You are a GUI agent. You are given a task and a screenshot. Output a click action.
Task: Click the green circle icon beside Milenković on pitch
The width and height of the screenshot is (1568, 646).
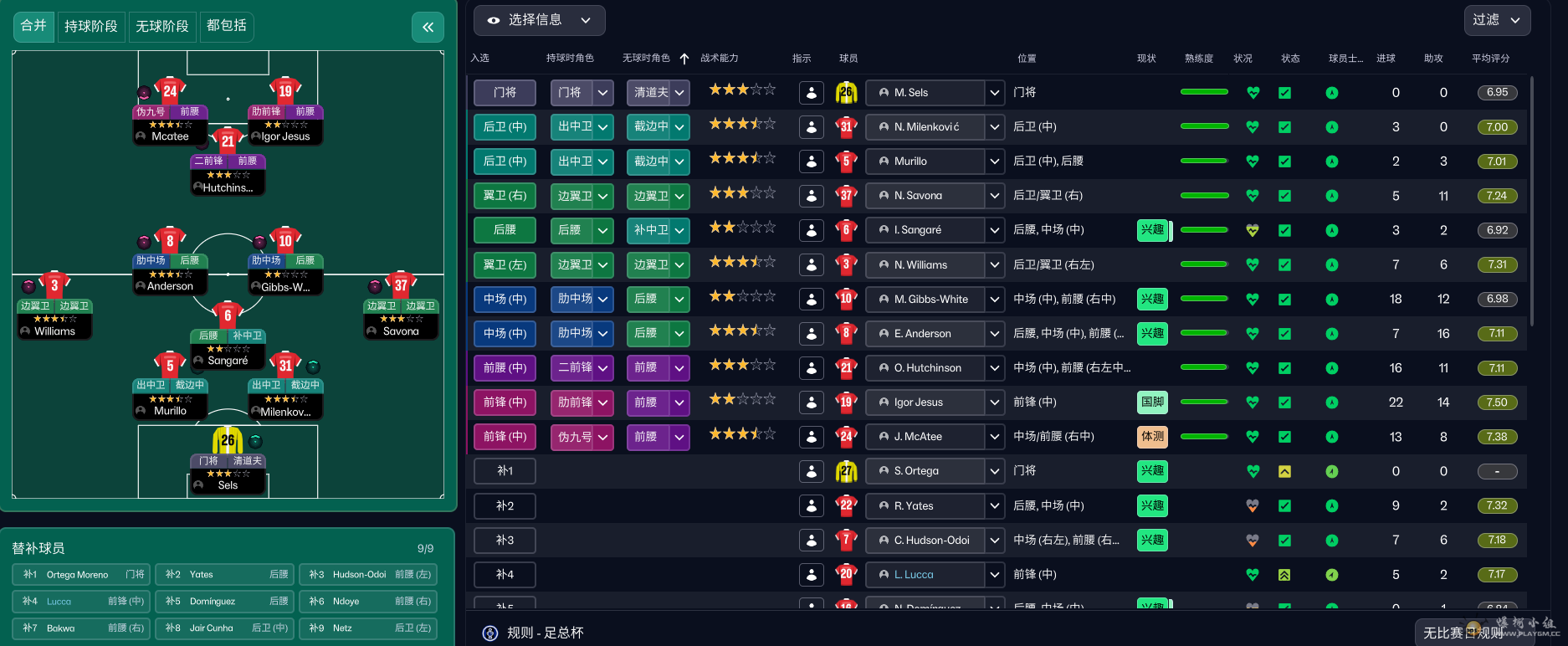click(x=313, y=367)
